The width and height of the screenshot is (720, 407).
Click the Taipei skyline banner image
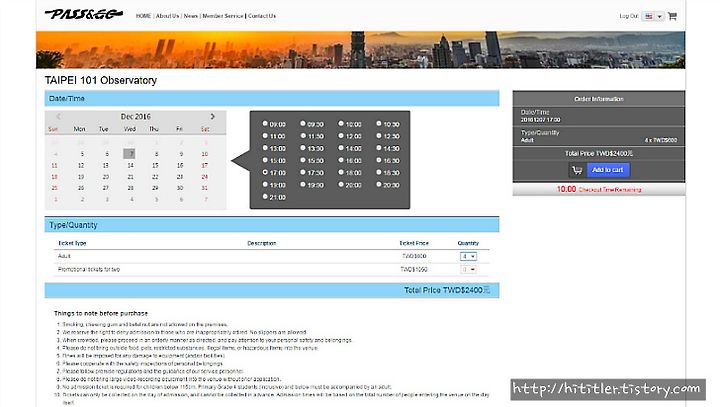pos(360,50)
